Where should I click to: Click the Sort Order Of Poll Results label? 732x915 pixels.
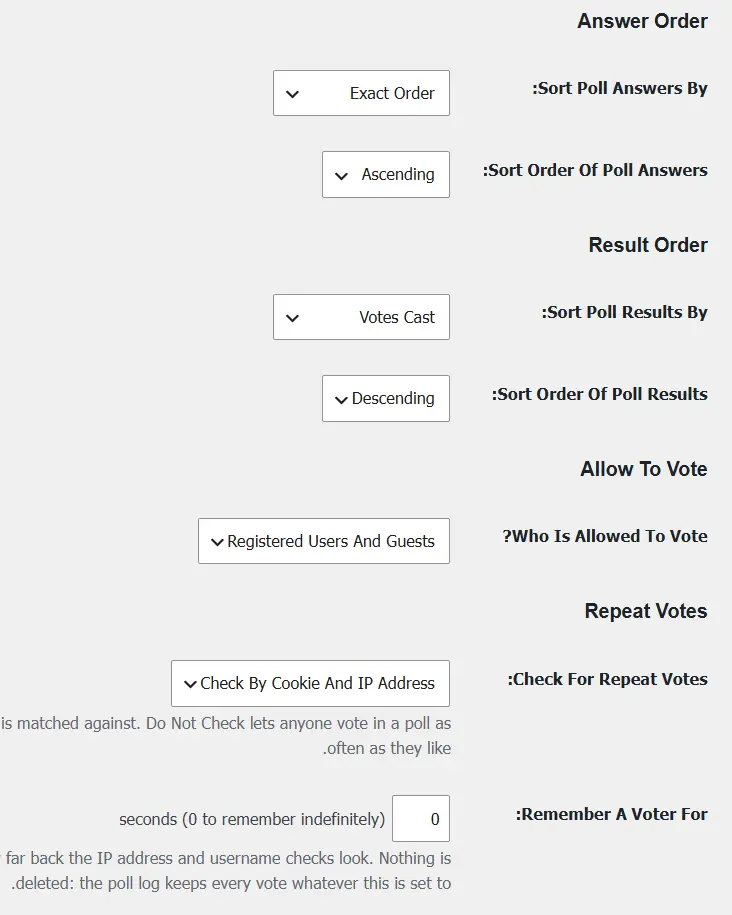[599, 394]
